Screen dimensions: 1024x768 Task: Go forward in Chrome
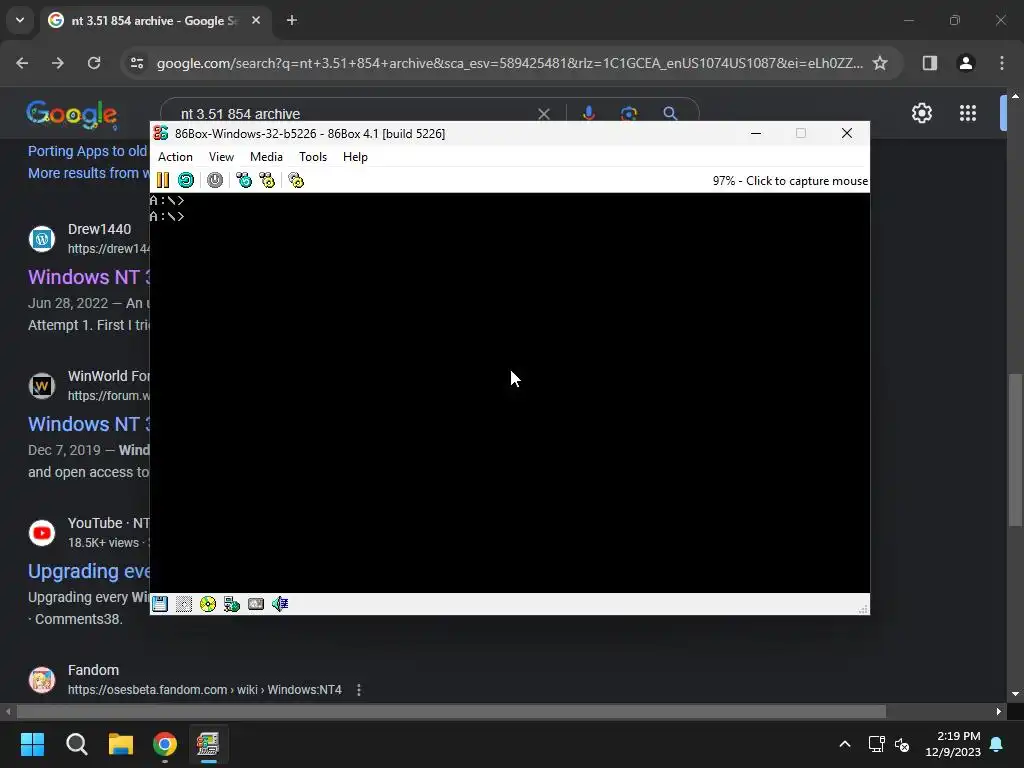click(x=58, y=63)
